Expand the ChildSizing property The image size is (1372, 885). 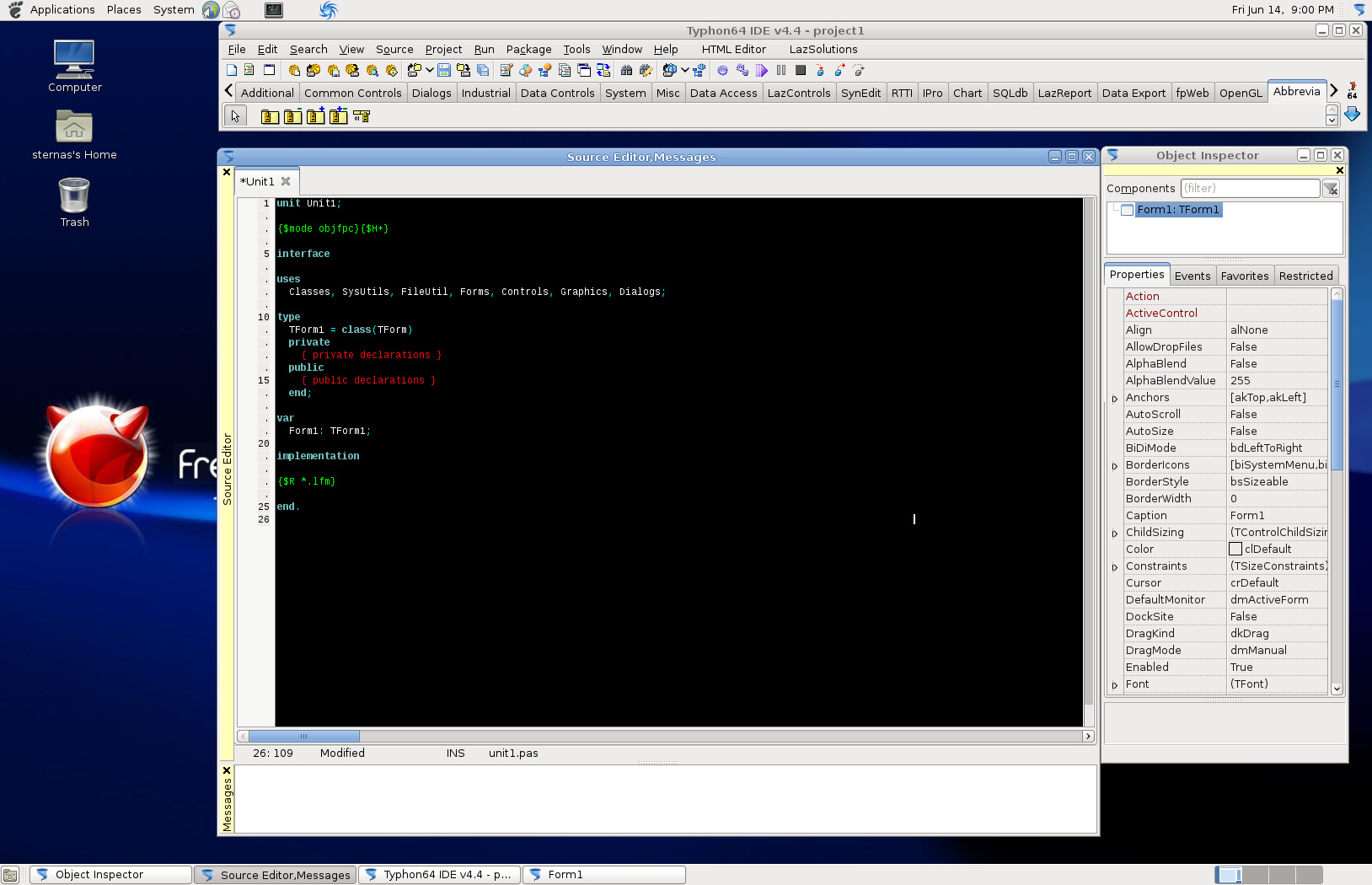(x=1114, y=534)
